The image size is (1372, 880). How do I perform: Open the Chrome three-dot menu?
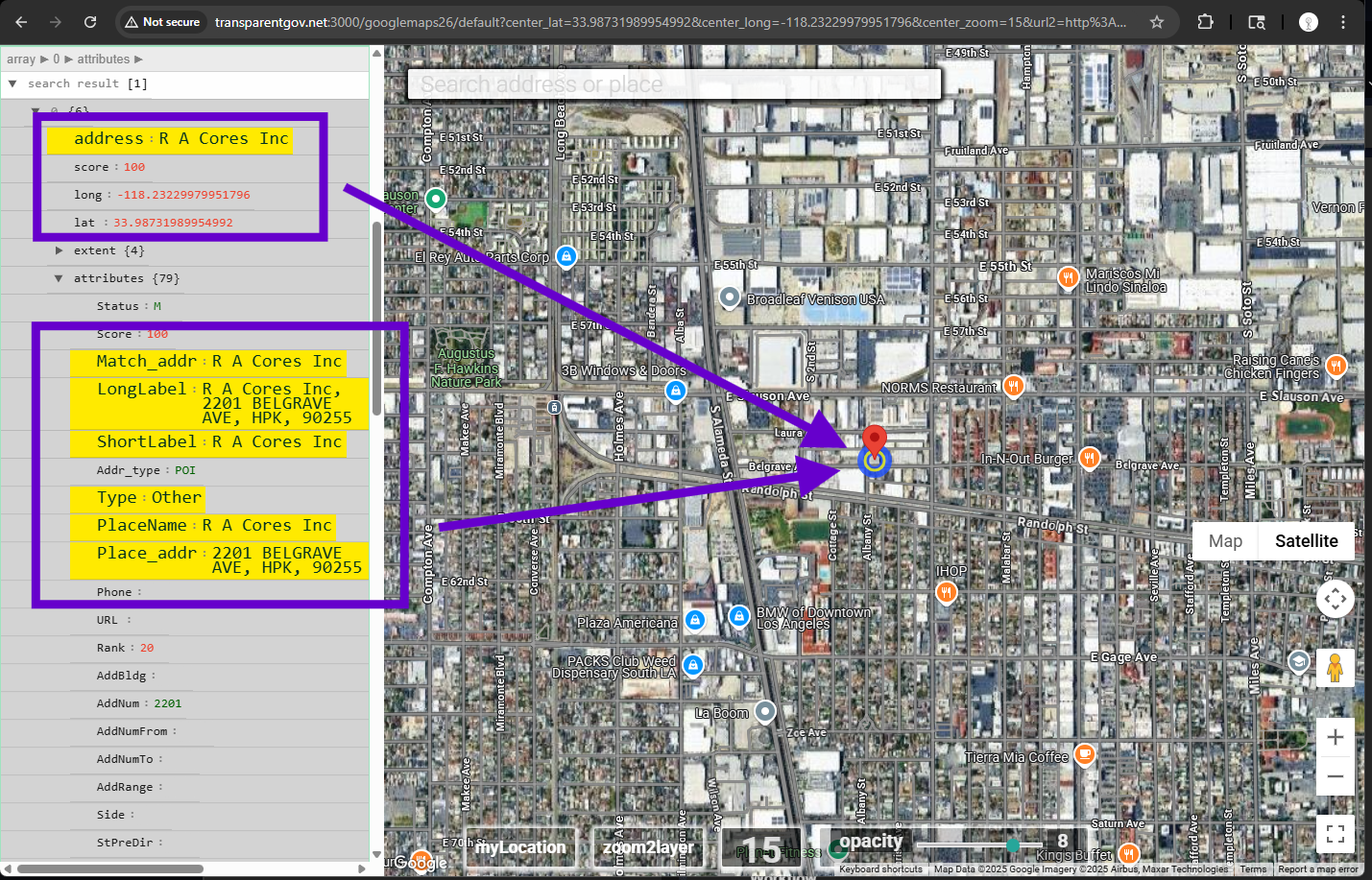[x=1343, y=22]
